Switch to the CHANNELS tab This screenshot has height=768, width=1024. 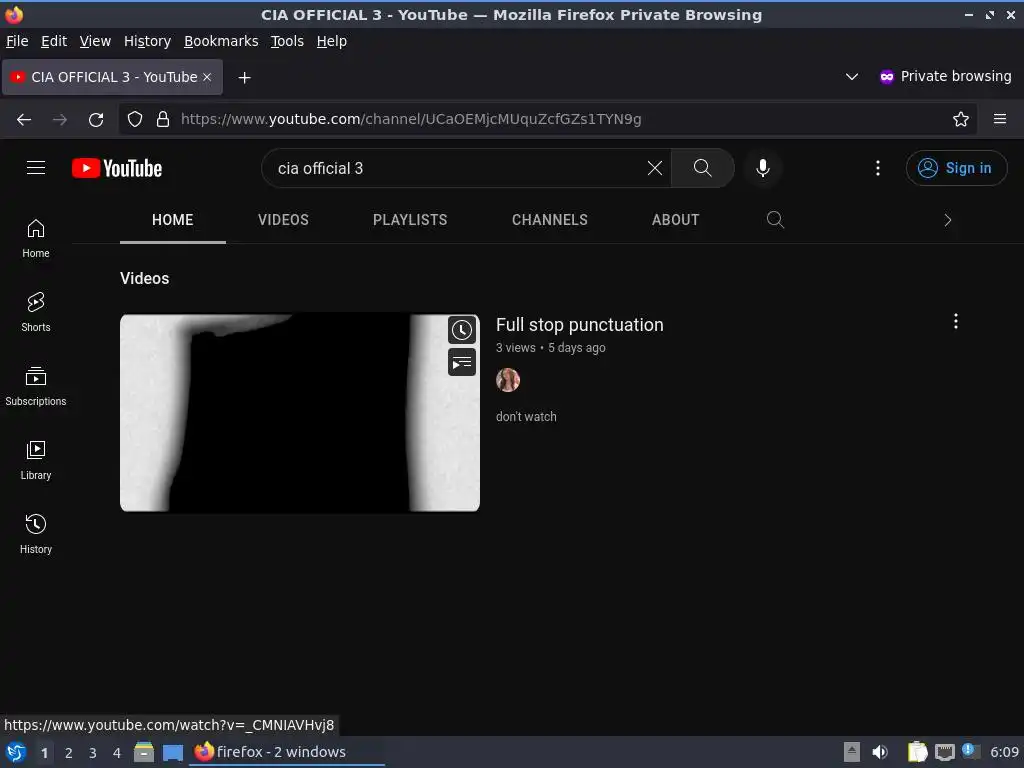click(x=550, y=220)
